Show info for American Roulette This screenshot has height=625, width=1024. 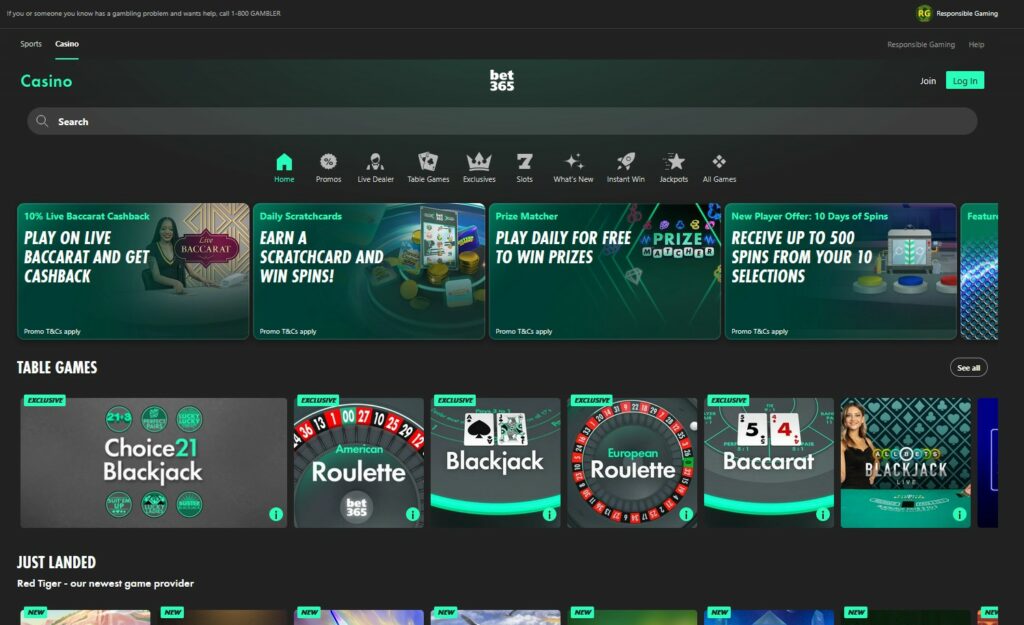point(413,515)
